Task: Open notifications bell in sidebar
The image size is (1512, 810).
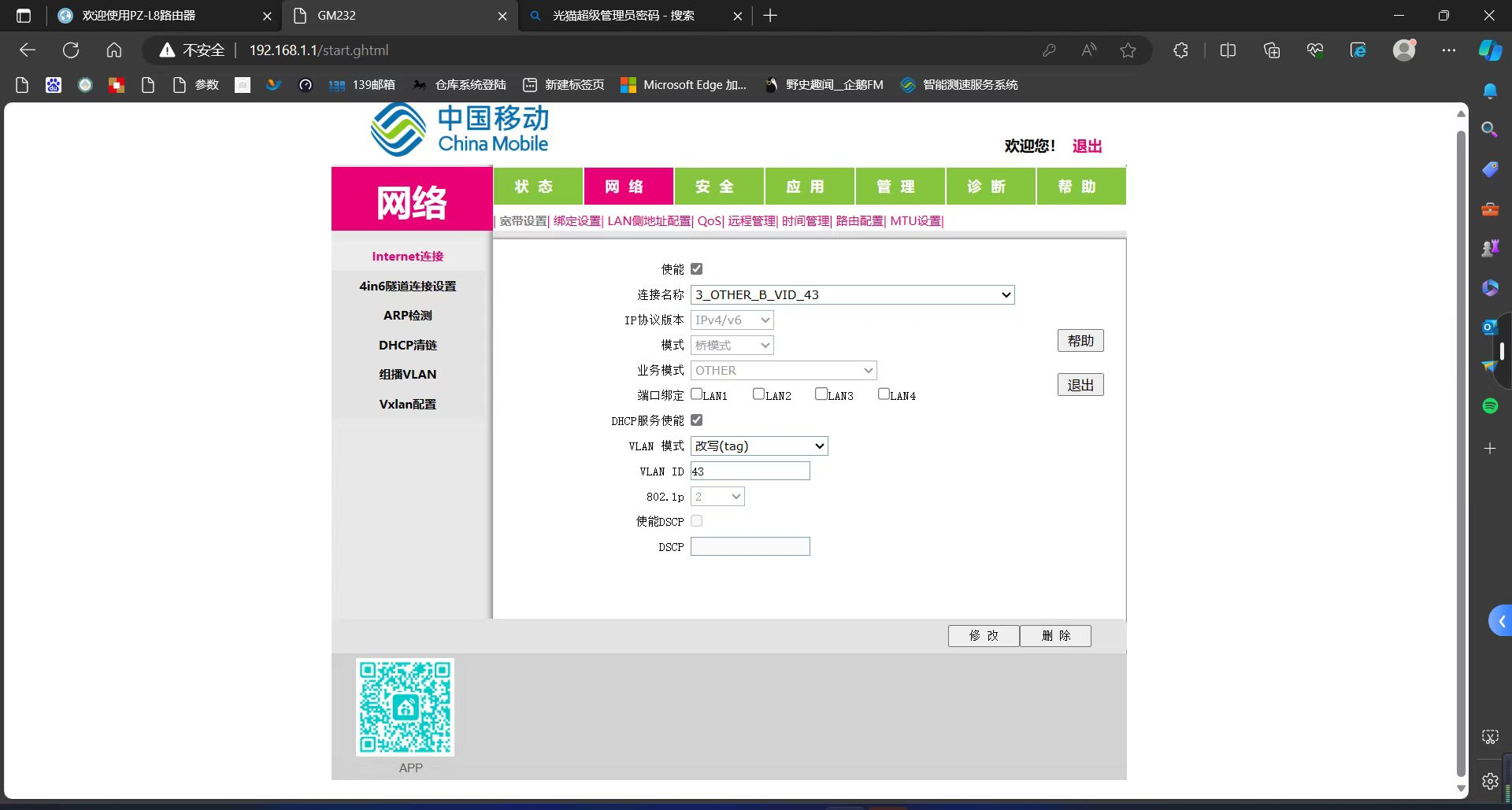Action: 1490,91
